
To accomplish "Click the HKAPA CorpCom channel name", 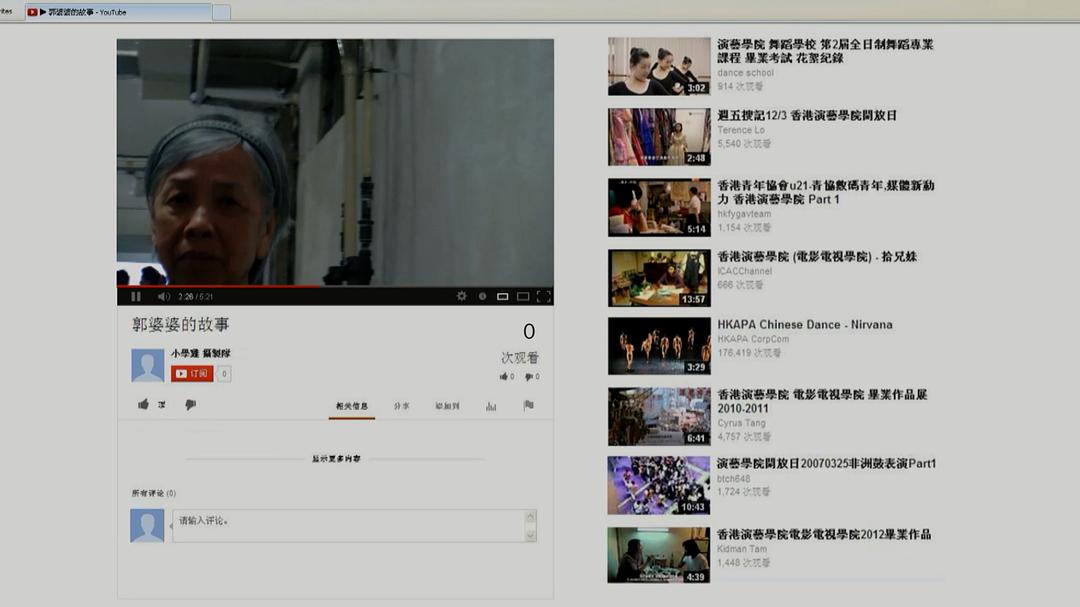I will pyautogui.click(x=753, y=339).
